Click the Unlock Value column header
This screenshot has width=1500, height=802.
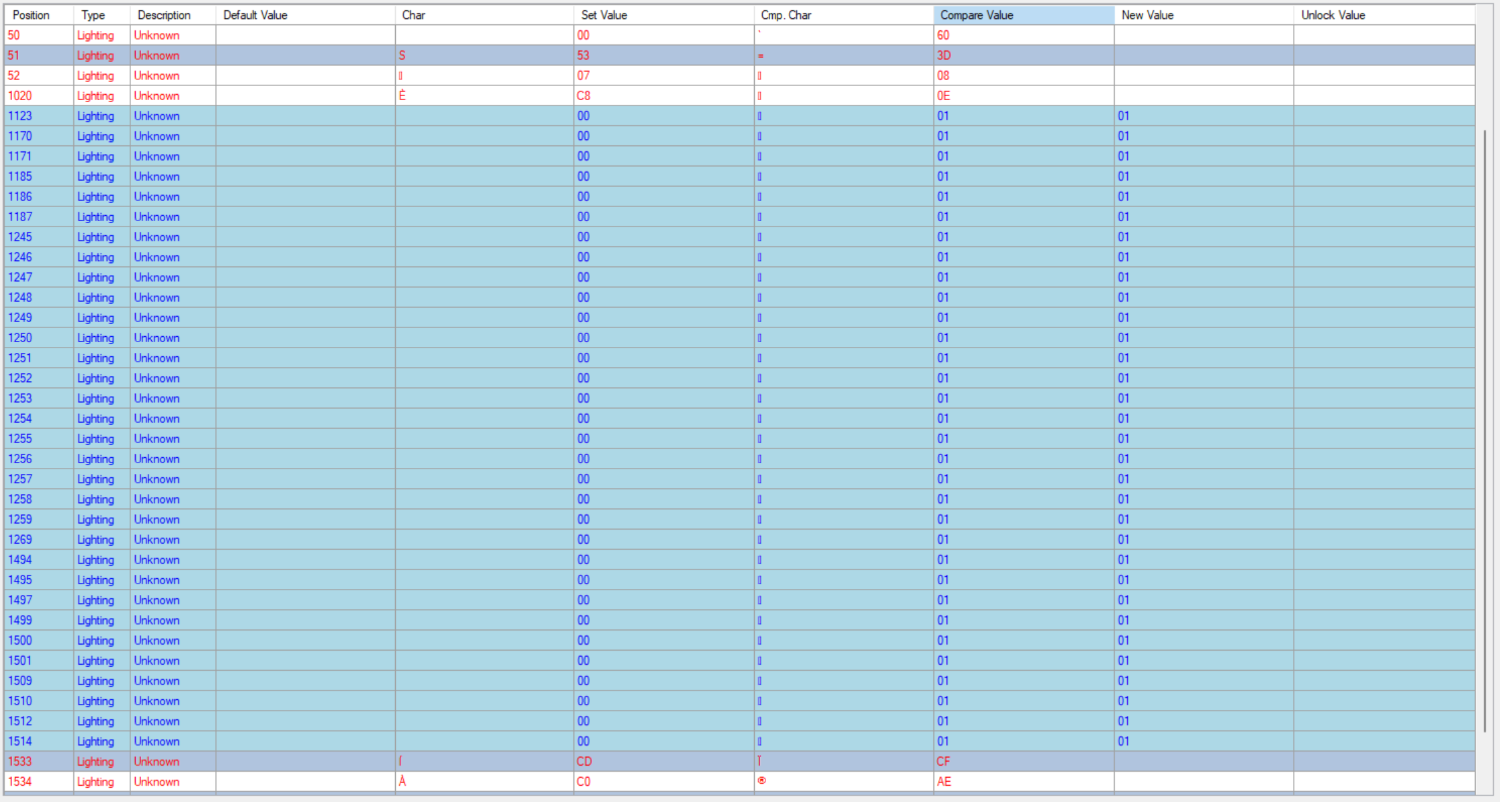coord(1384,15)
